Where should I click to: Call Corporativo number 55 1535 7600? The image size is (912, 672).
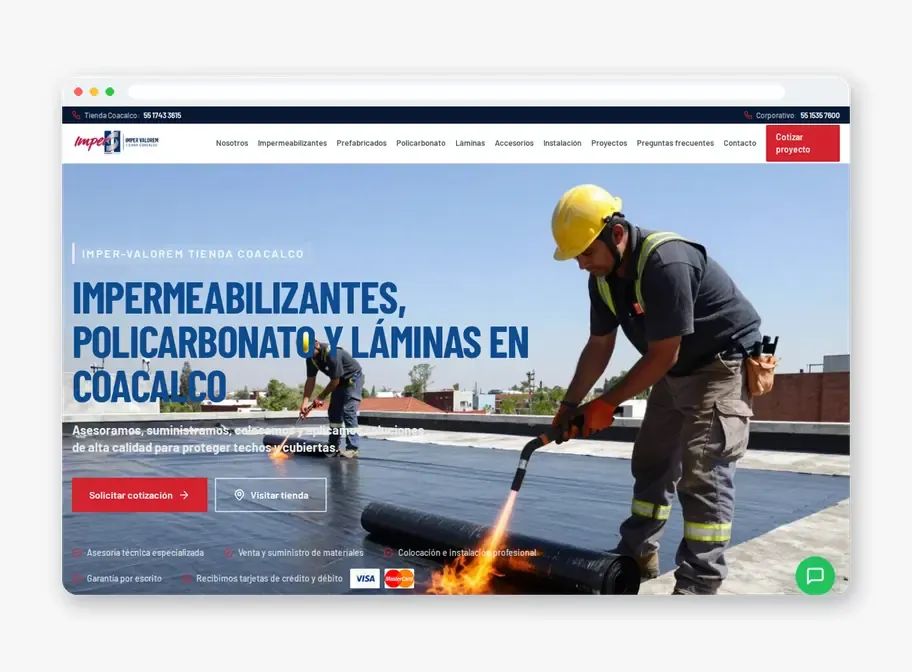coord(820,115)
